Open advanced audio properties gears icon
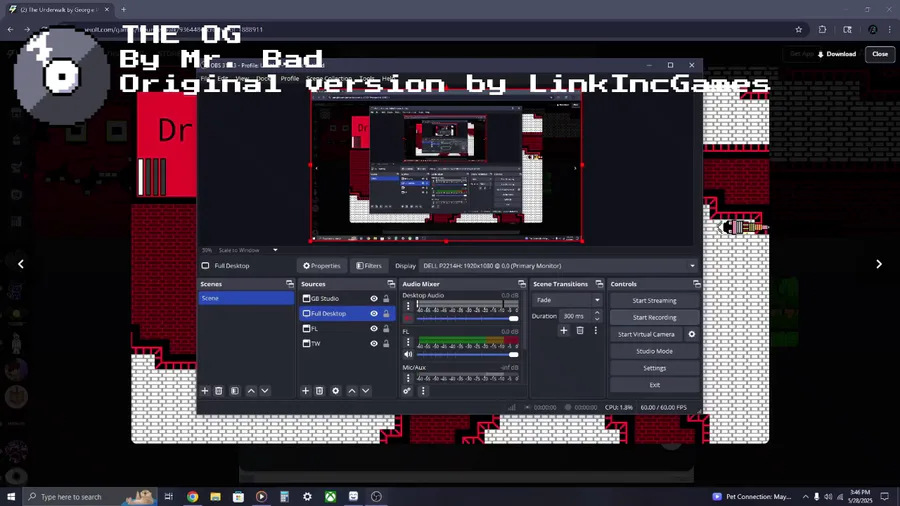Image resolution: width=900 pixels, height=506 pixels. click(x=407, y=391)
